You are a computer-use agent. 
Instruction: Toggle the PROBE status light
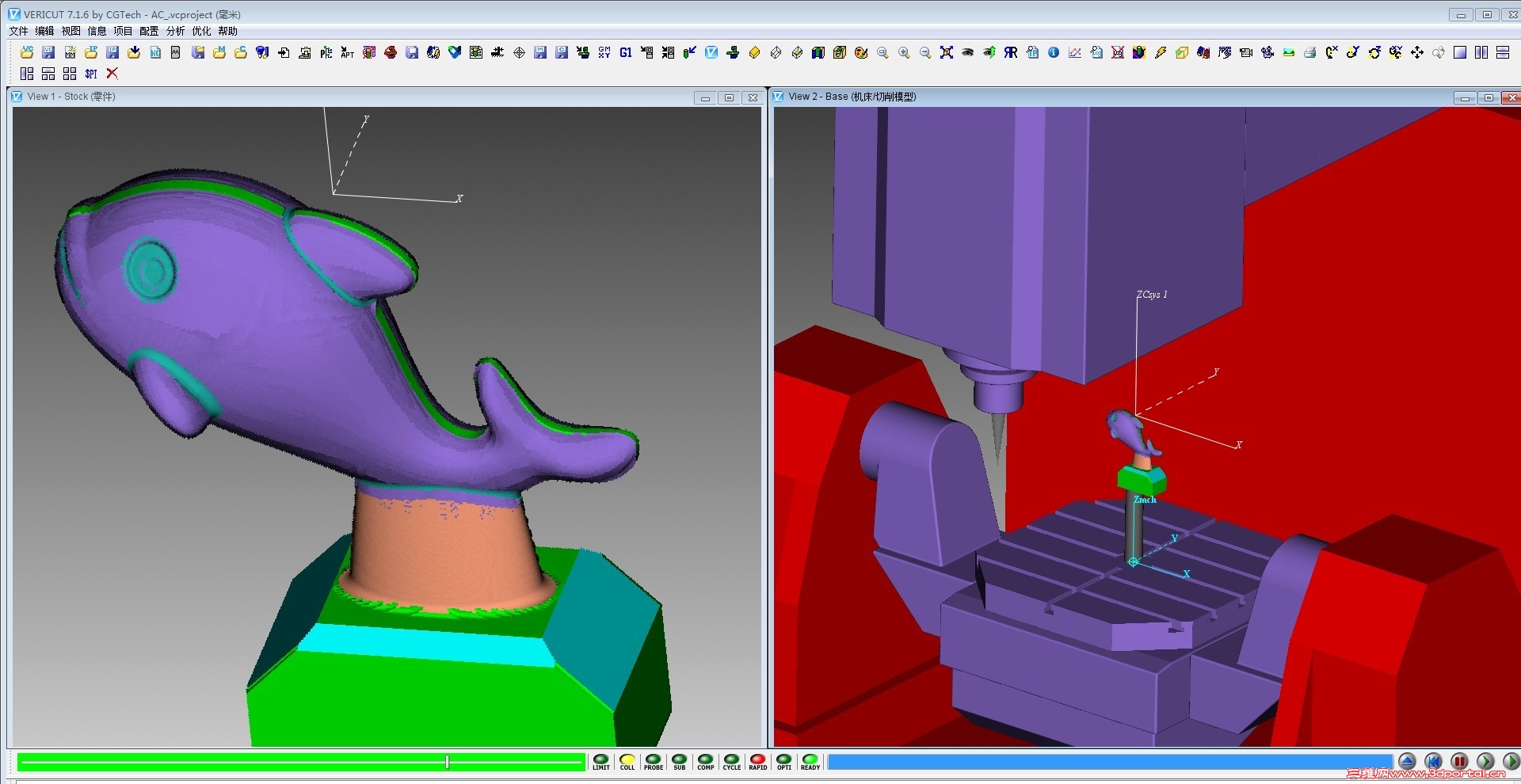(x=654, y=762)
